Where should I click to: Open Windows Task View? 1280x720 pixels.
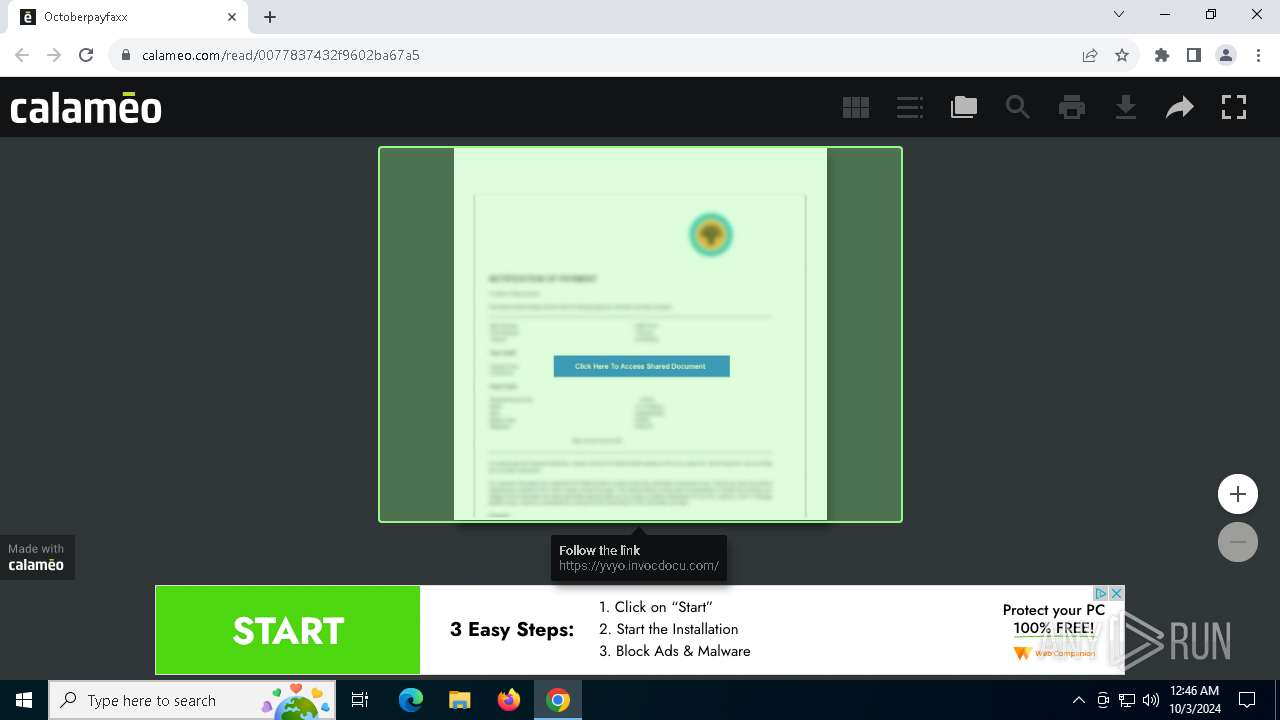point(360,700)
